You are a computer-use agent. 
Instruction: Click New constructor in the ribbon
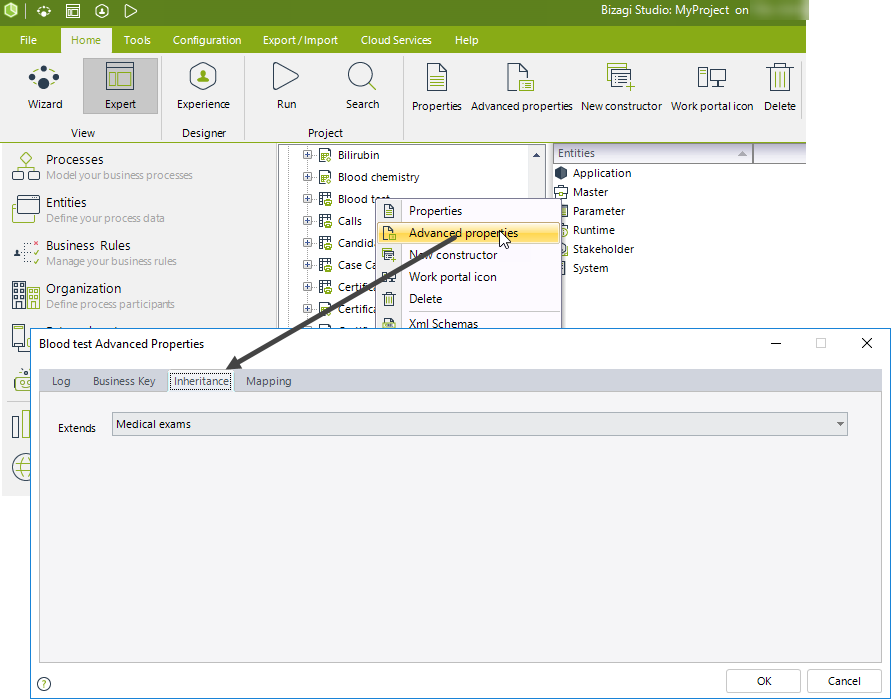621,87
